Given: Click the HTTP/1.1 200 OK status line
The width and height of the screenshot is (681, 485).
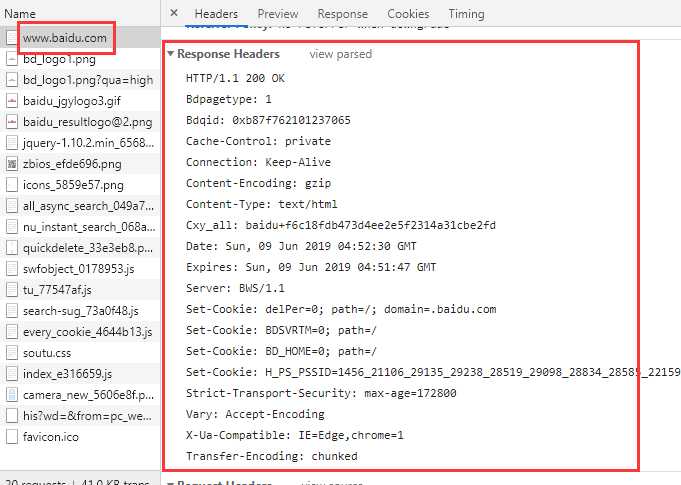Looking at the screenshot, I should tap(235, 78).
